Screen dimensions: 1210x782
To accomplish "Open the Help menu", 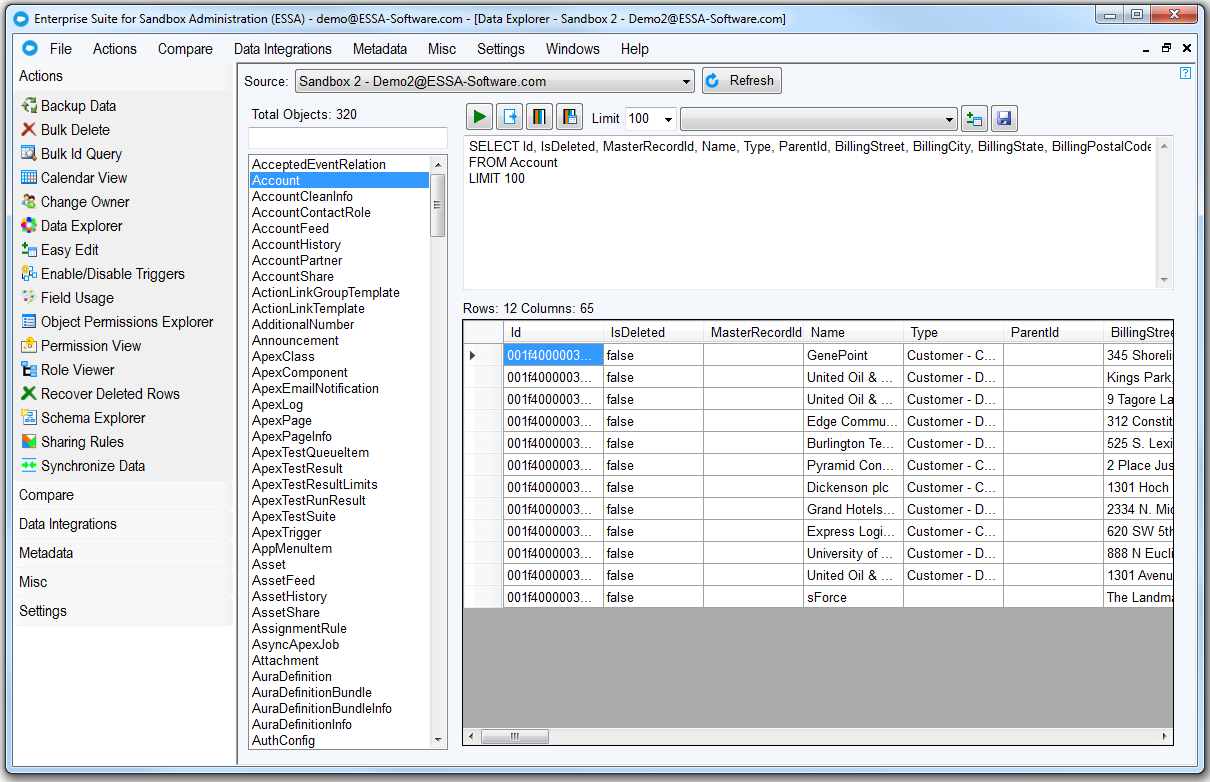I will click(634, 49).
